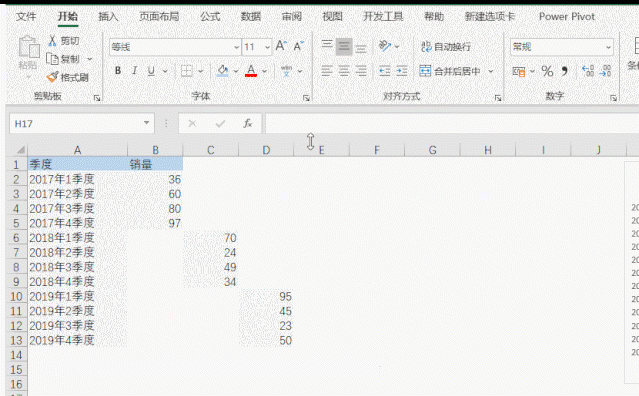Click the Copy (复制) icon
This screenshot has width=639, height=396.
pyautogui.click(x=52, y=59)
